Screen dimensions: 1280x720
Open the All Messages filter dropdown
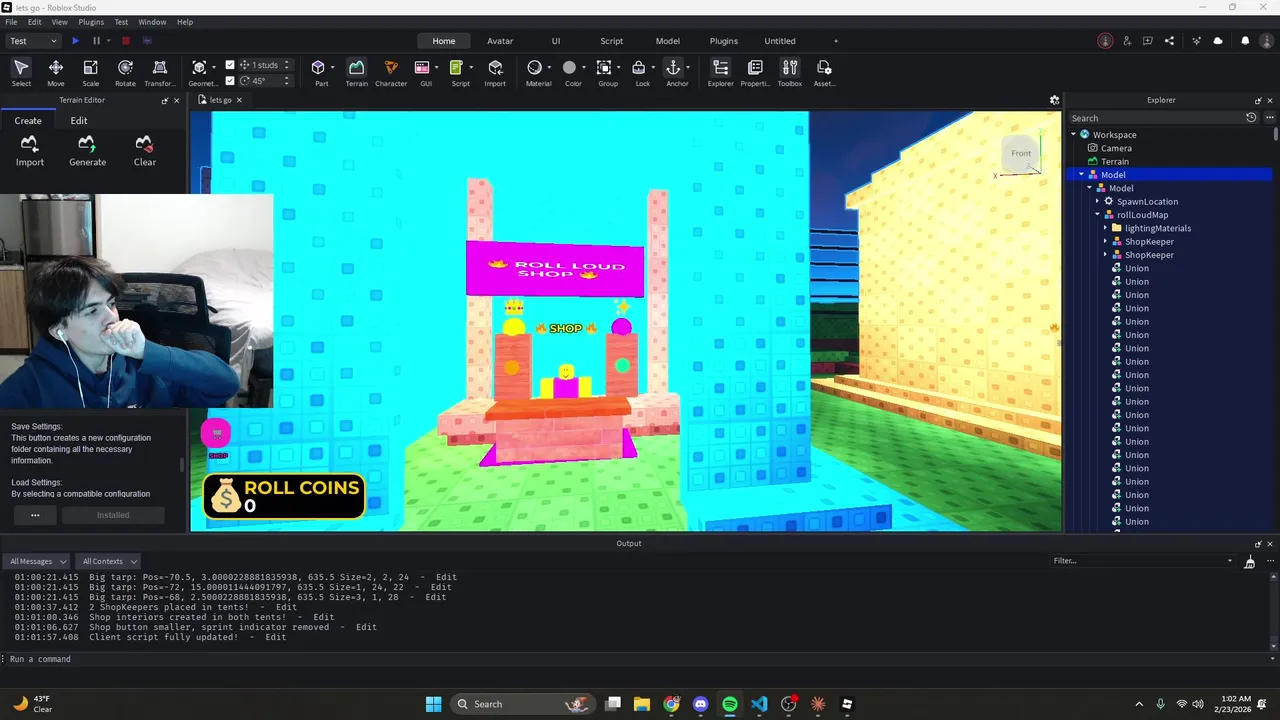[38, 561]
